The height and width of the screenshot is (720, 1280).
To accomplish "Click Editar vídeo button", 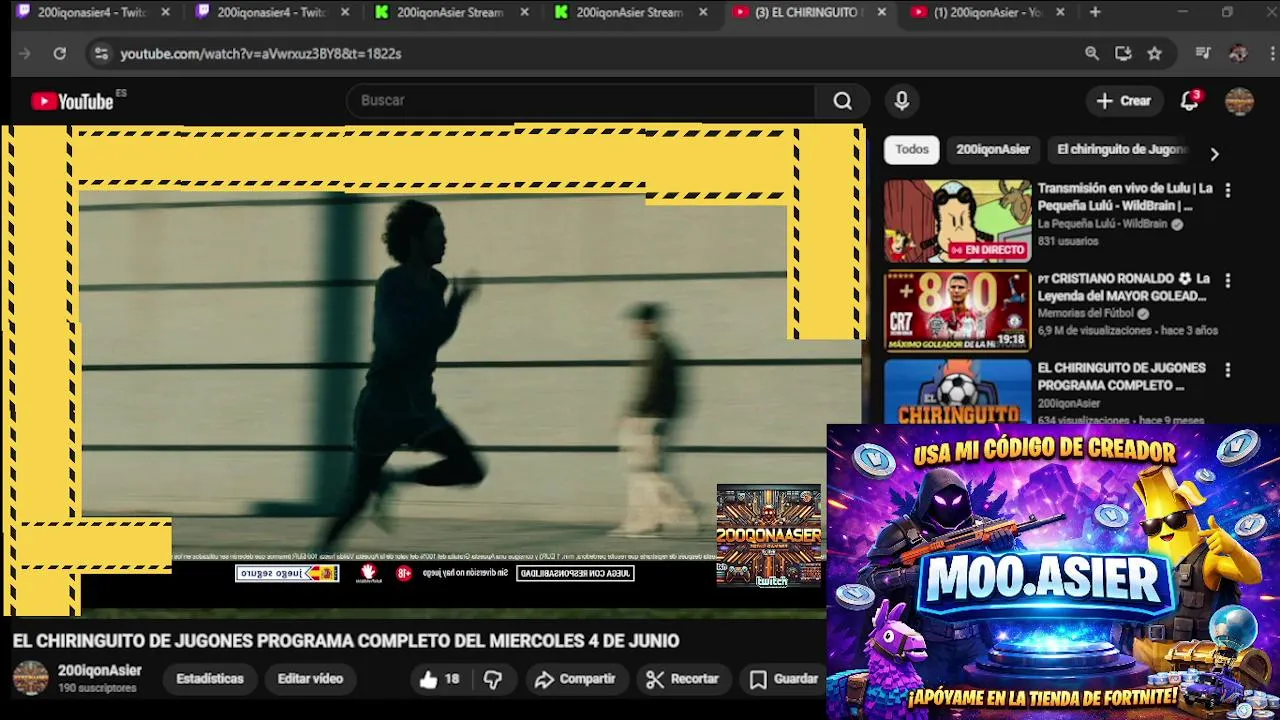I will (x=310, y=679).
